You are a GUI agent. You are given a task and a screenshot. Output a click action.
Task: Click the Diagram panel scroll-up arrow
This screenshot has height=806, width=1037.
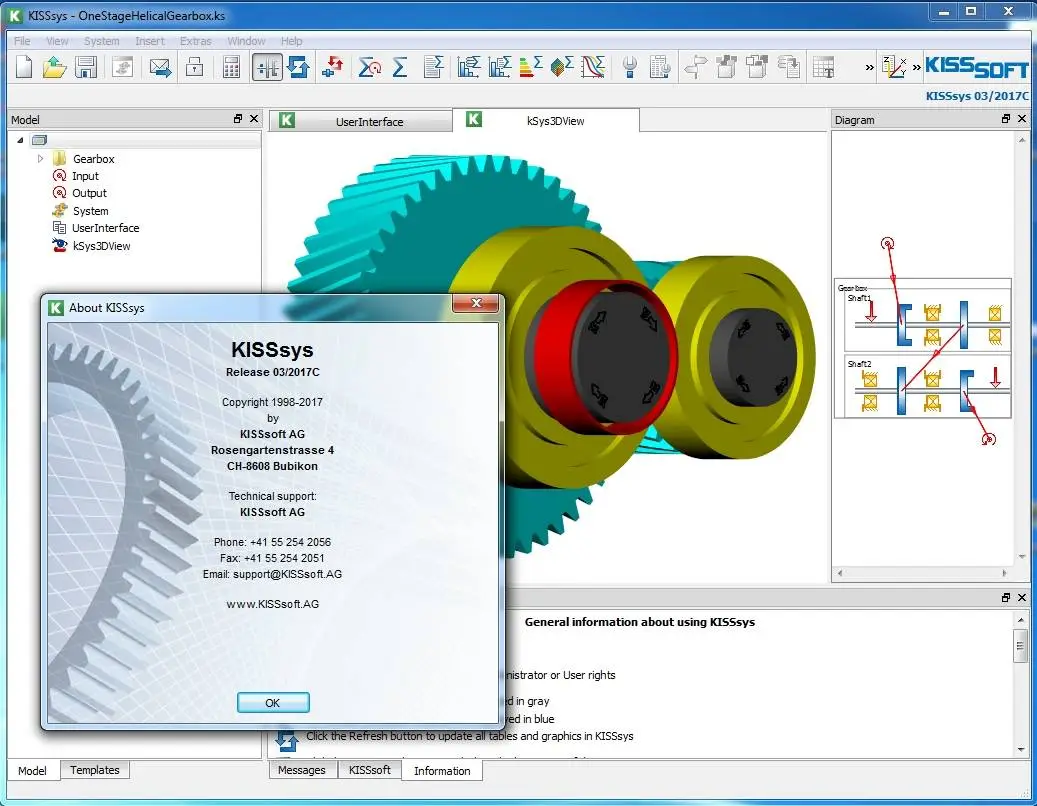click(1022, 140)
